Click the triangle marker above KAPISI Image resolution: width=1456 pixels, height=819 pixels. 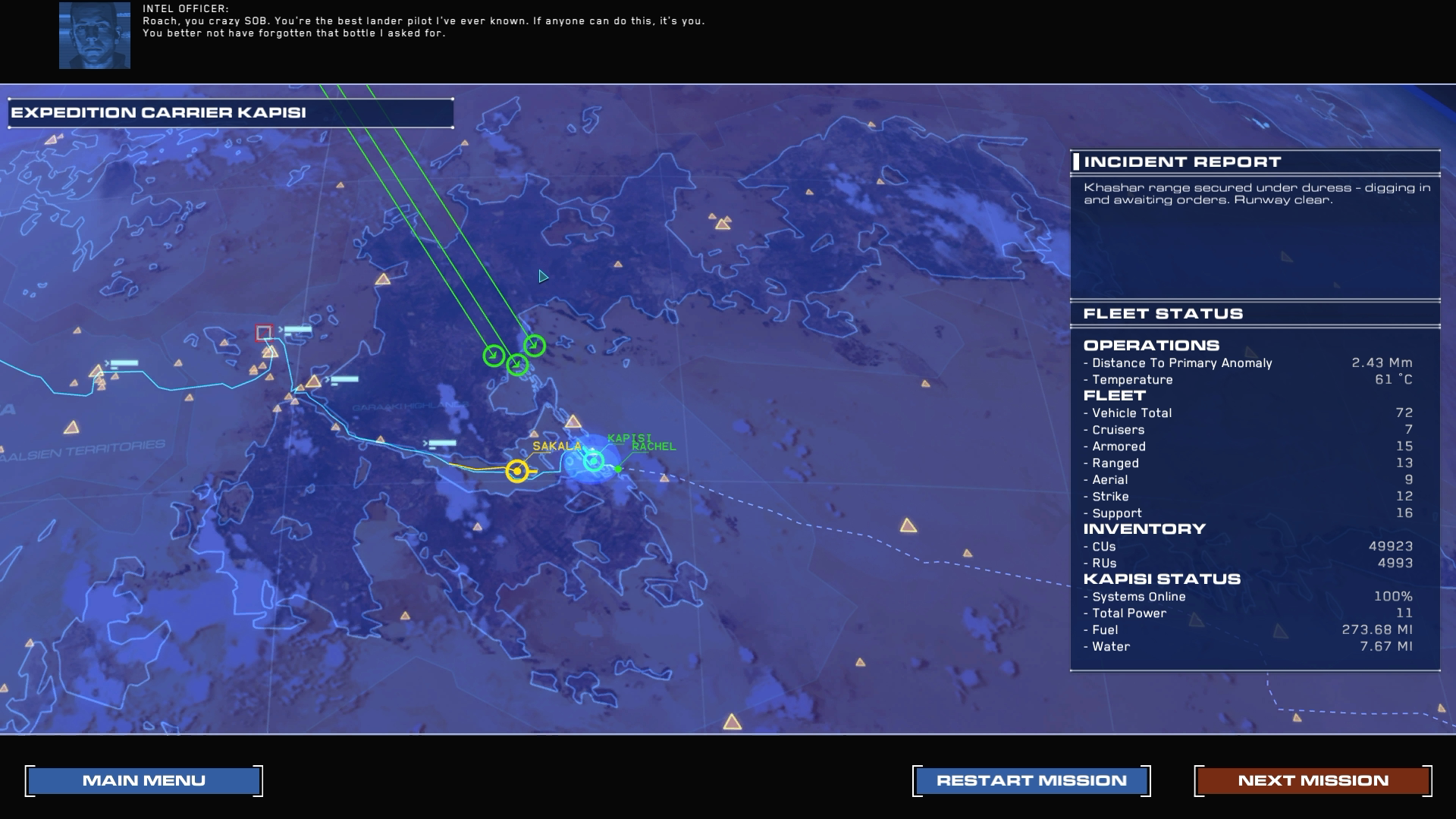[x=573, y=422]
